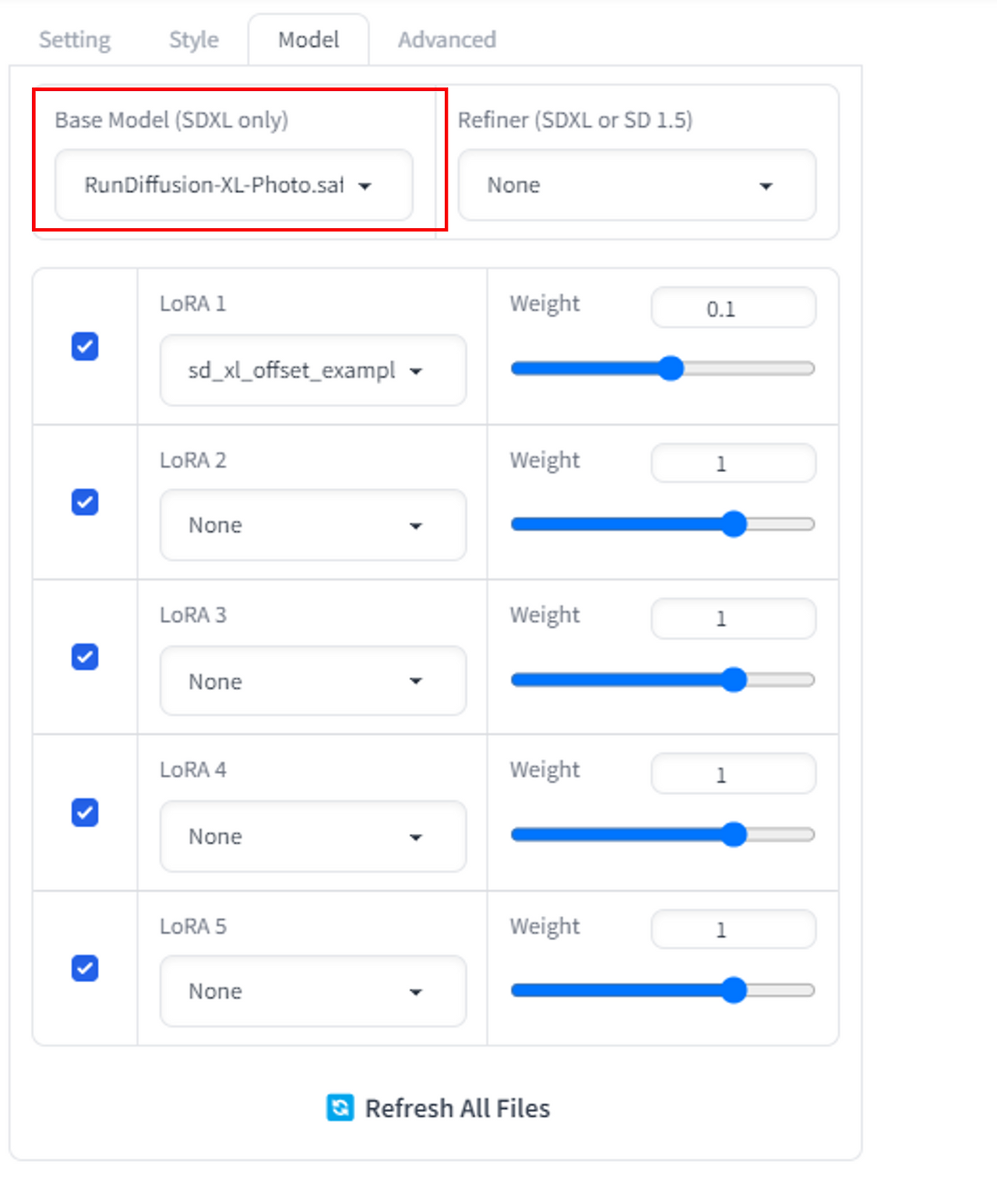Click the LoRA 1 weight slider handle
This screenshot has height=1204, width=997.
coord(671,368)
